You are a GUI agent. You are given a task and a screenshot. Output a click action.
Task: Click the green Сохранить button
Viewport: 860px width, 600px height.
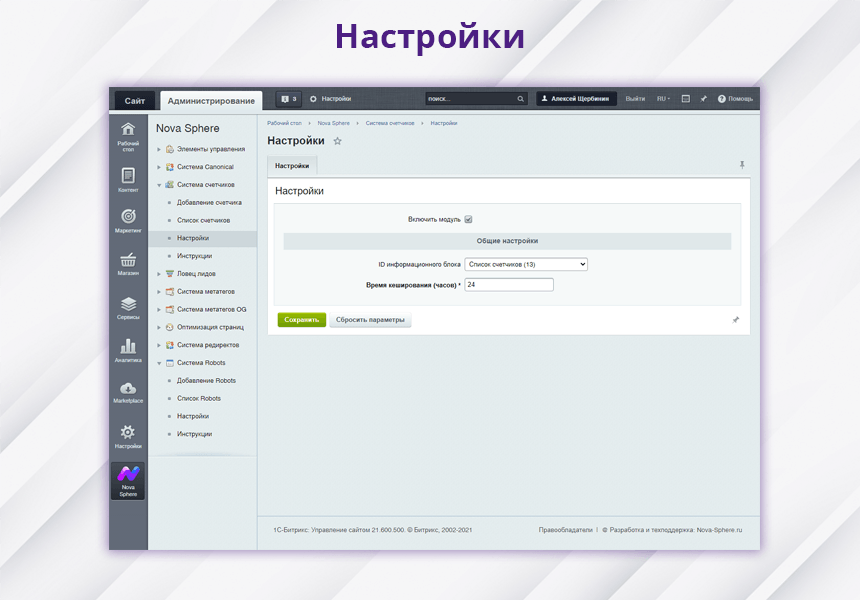[x=301, y=320]
